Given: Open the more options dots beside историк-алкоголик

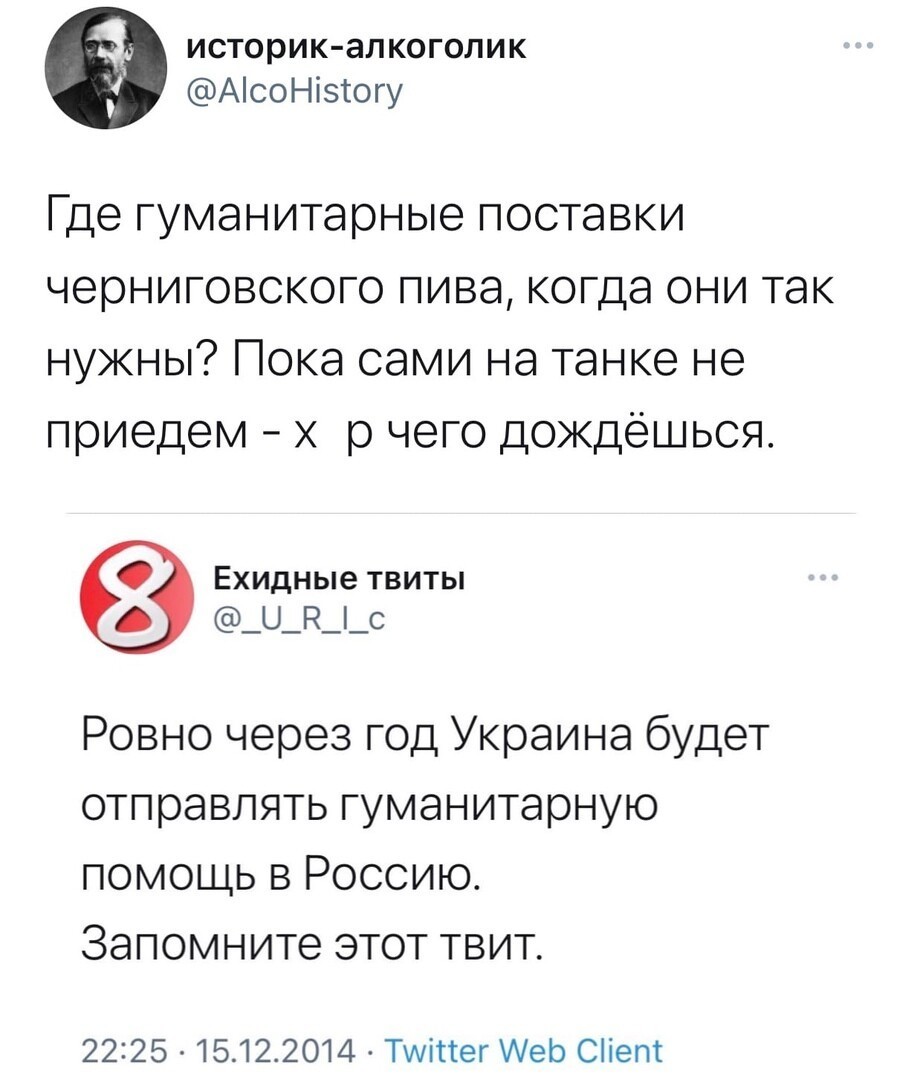Looking at the screenshot, I should [858, 46].
